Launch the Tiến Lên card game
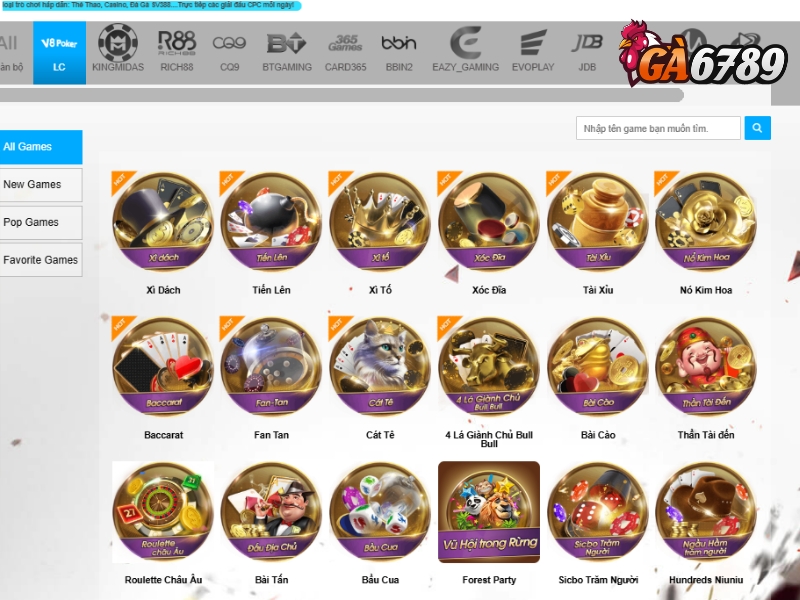The height and width of the screenshot is (600, 800). (271, 222)
